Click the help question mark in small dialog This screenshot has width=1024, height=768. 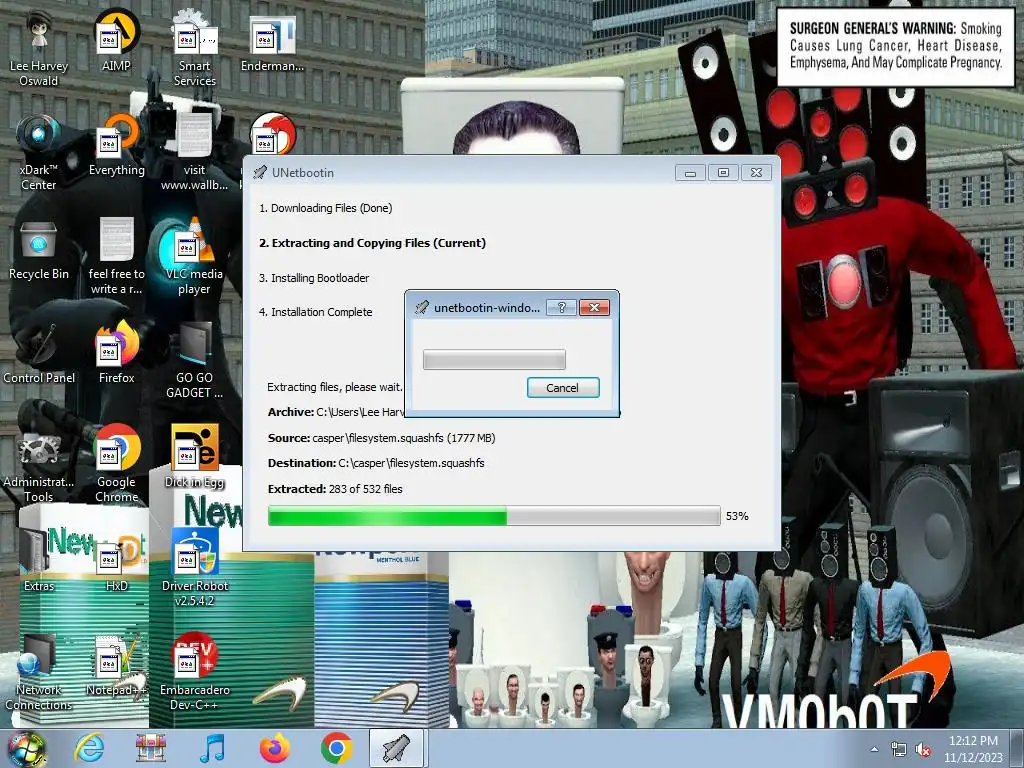[562, 308]
